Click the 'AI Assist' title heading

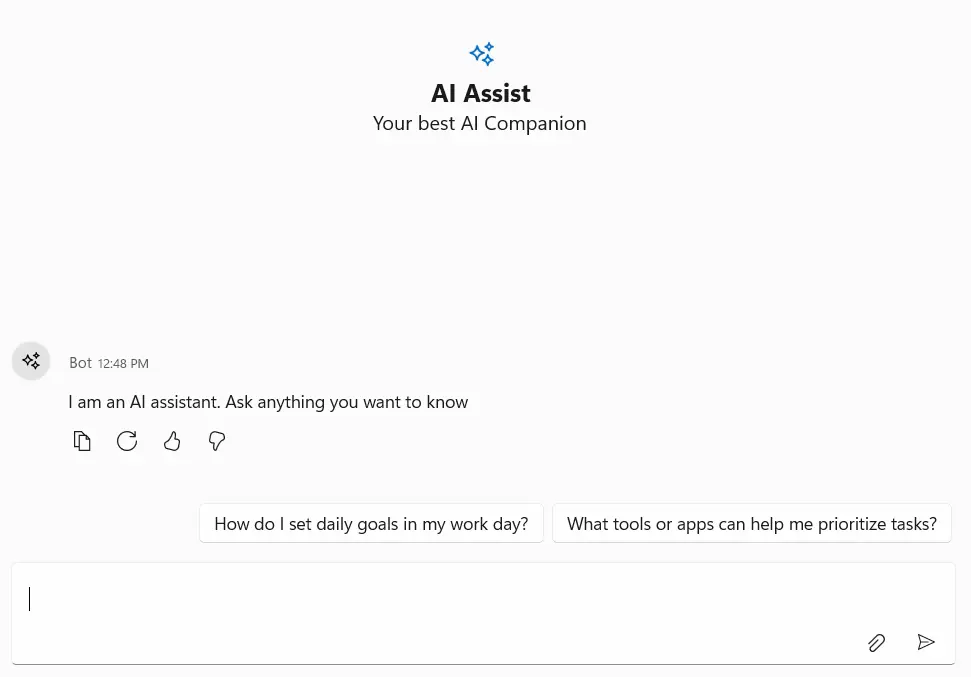(x=480, y=92)
